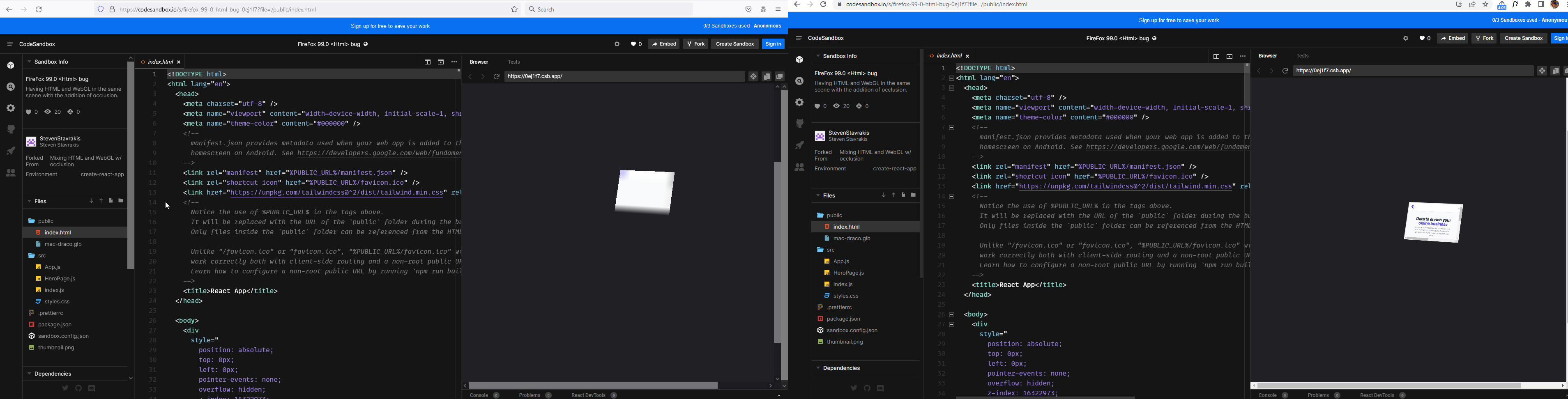Open the Deployment rocket panel in sidebar
Screen dimensions: 1568x399
click(x=10, y=151)
